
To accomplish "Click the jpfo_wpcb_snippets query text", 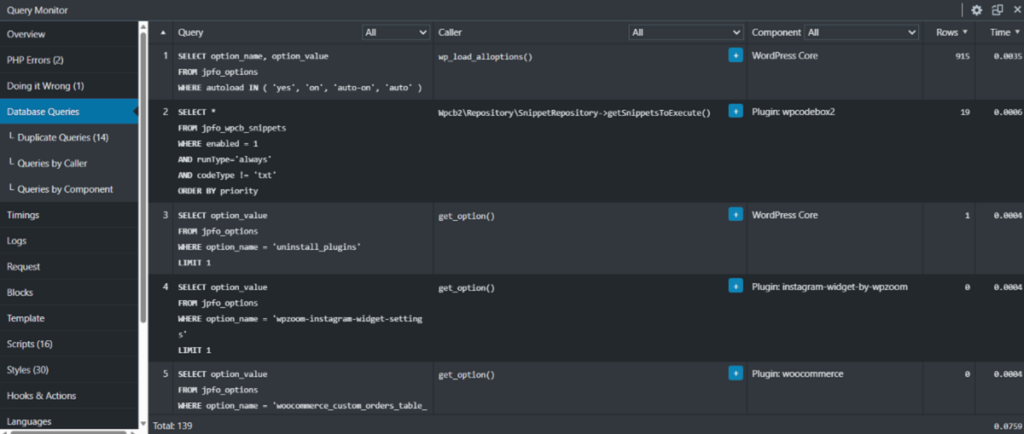I will [232, 128].
